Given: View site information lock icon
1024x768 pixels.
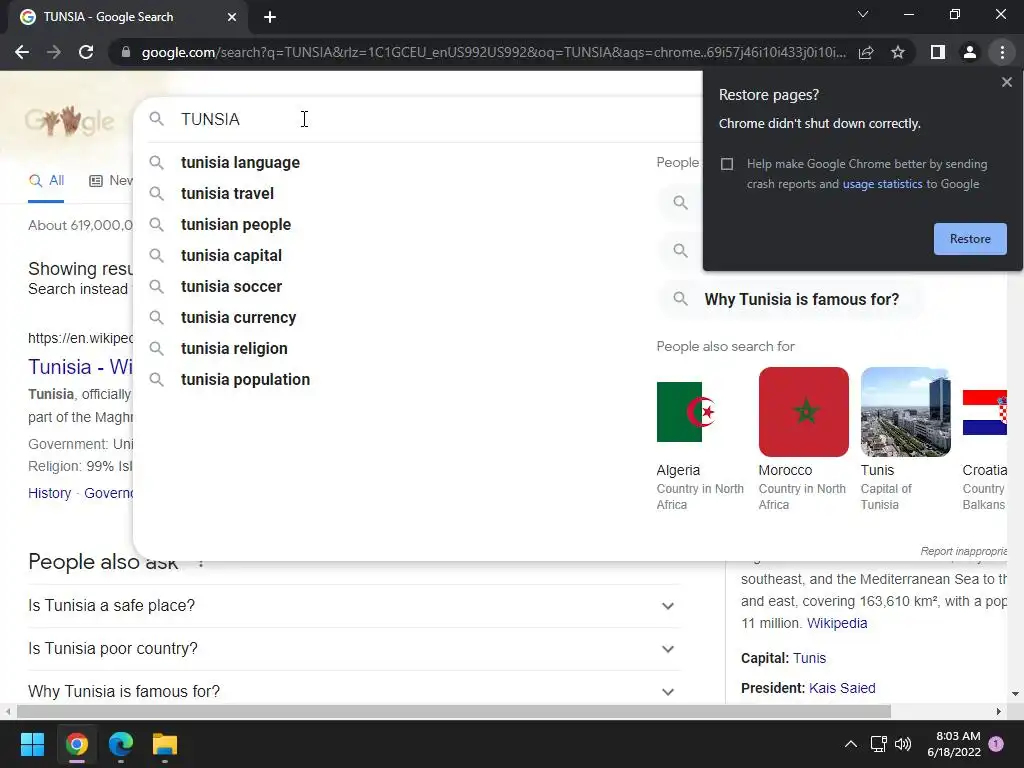Looking at the screenshot, I should tap(126, 52).
